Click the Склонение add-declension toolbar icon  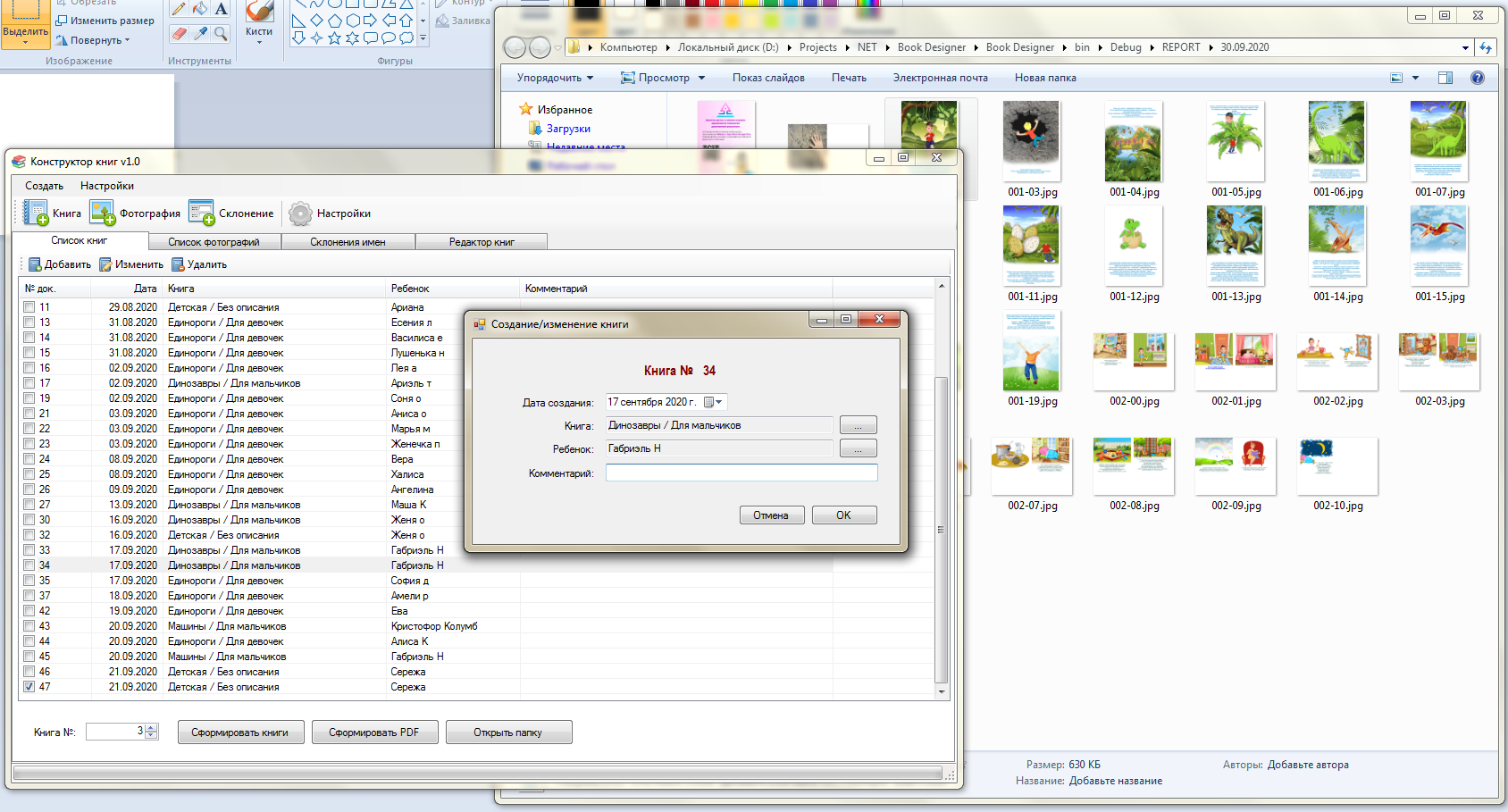[202, 213]
